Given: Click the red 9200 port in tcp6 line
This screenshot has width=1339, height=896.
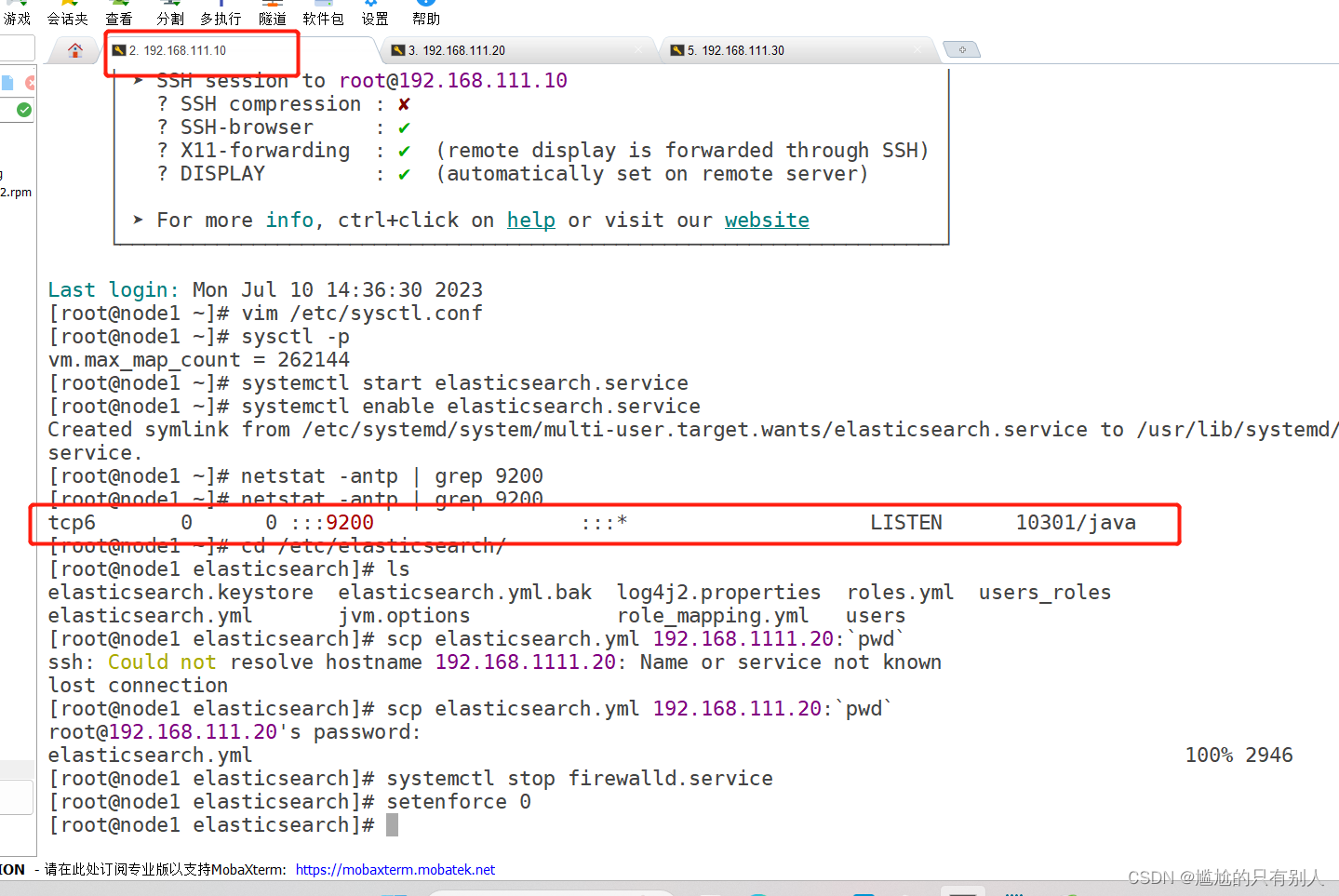Looking at the screenshot, I should (x=350, y=523).
